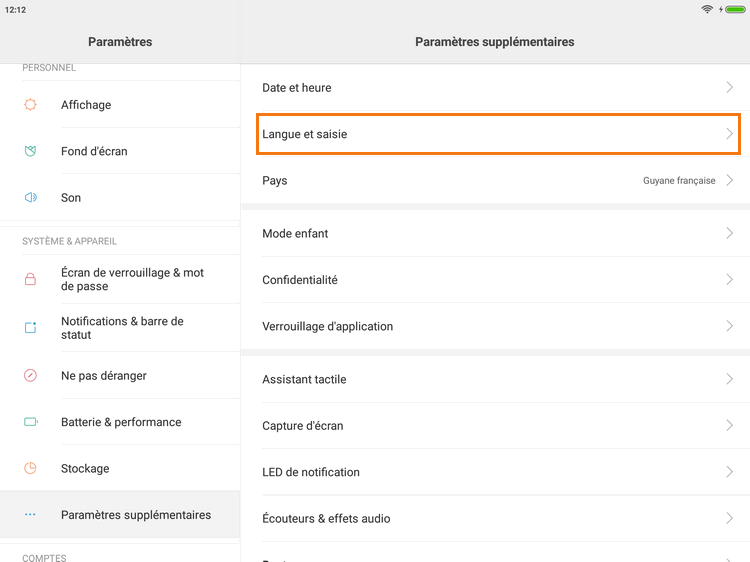The width and height of the screenshot is (750, 562).
Task: Open Assistant tactile option
Action: [x=495, y=379]
